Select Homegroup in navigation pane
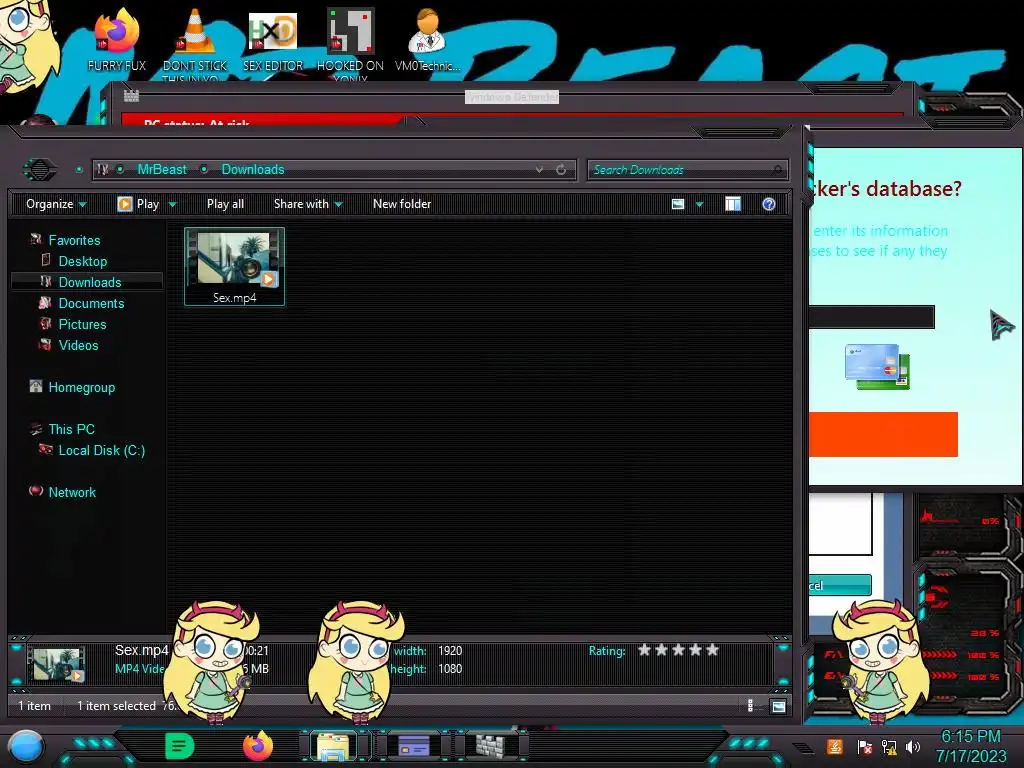 pos(82,387)
